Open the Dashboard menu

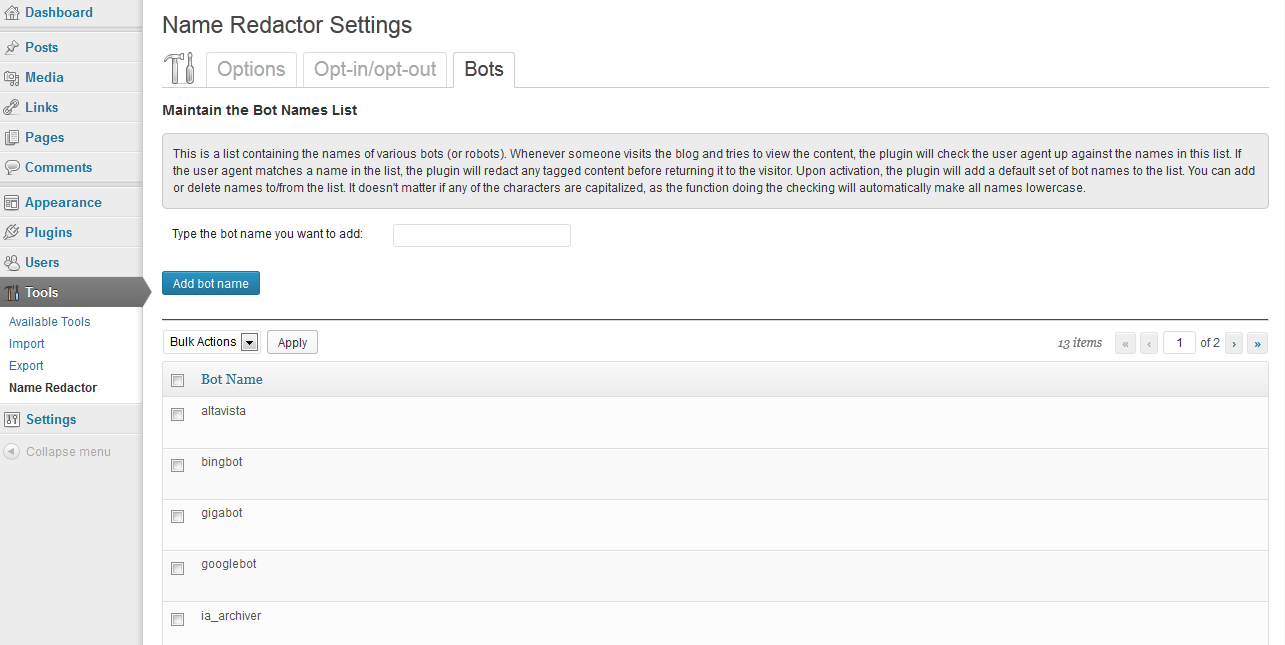pyautogui.click(x=59, y=13)
